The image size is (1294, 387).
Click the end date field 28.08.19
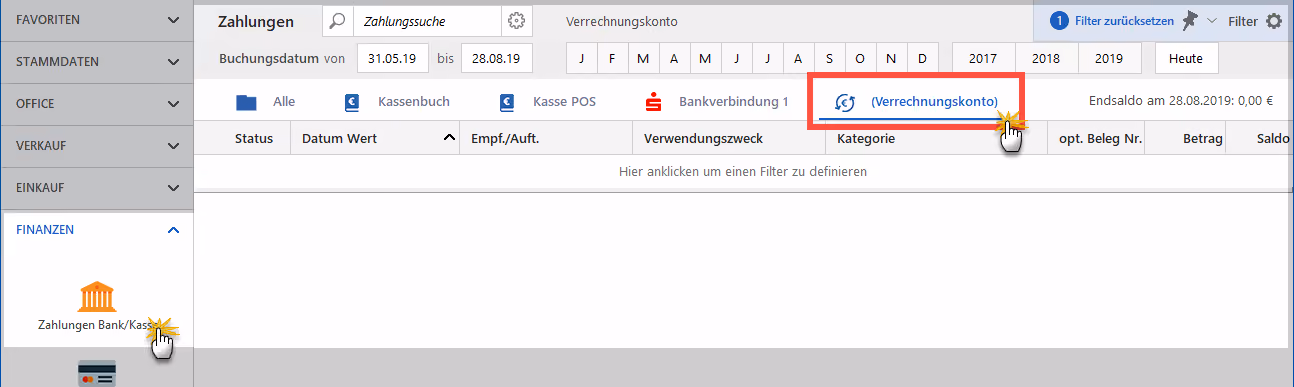click(496, 58)
